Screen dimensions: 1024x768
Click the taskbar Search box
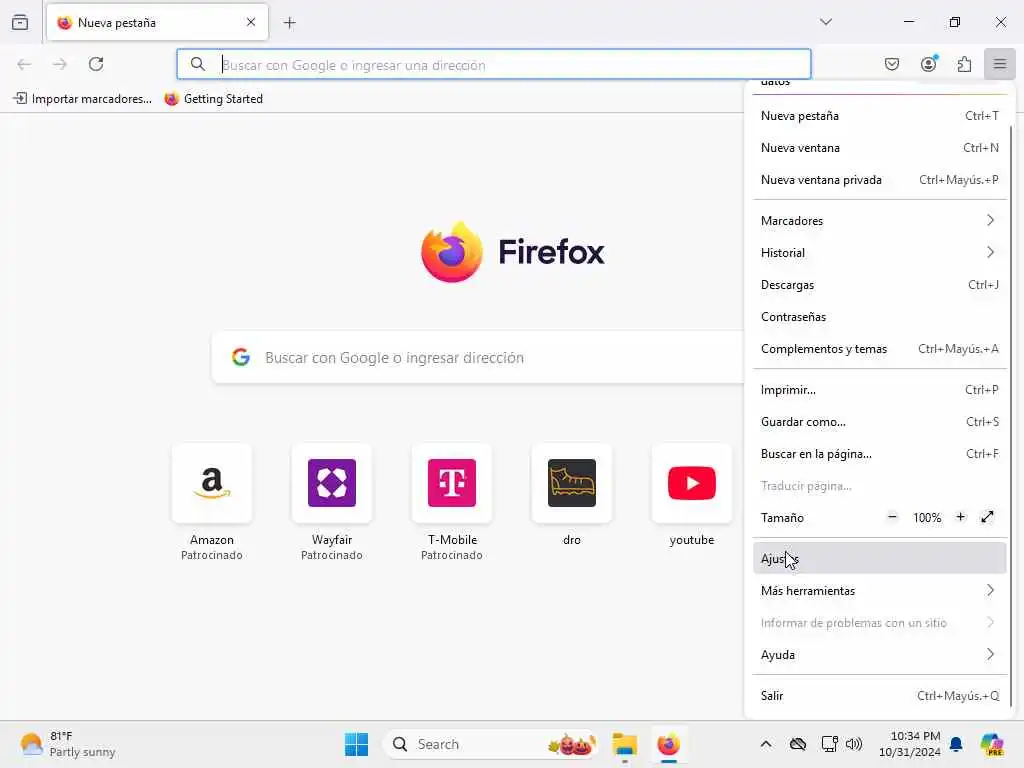[x=491, y=744]
